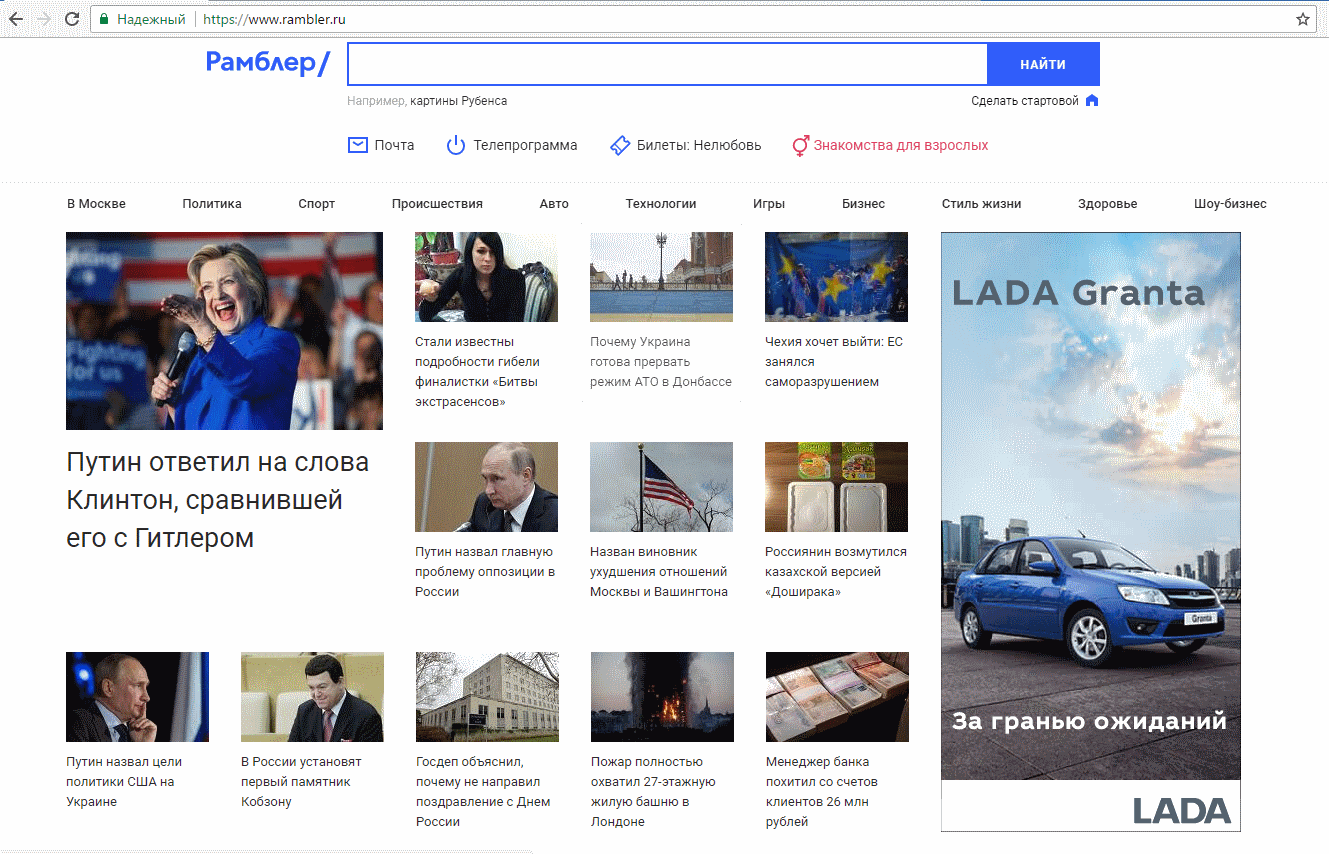Click the large Clinton speech photo

click(x=224, y=331)
